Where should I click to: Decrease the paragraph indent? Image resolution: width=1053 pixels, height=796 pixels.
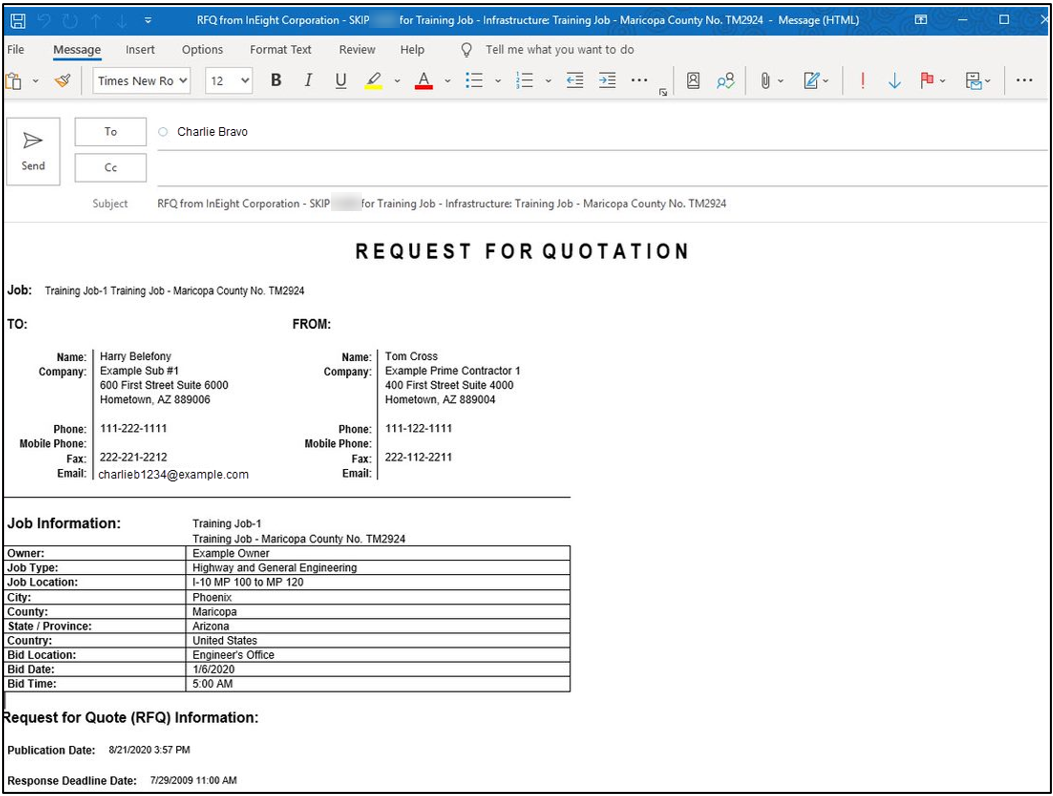coord(575,81)
